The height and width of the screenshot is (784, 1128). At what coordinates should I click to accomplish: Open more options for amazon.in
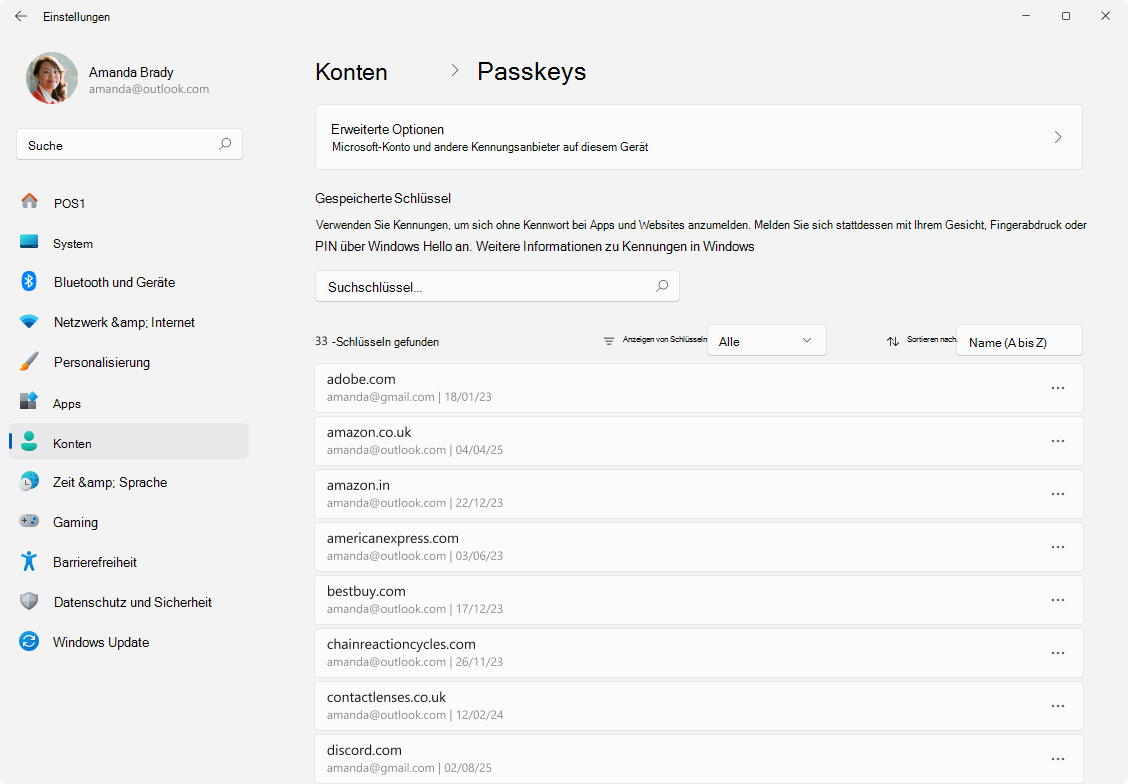[1058, 494]
